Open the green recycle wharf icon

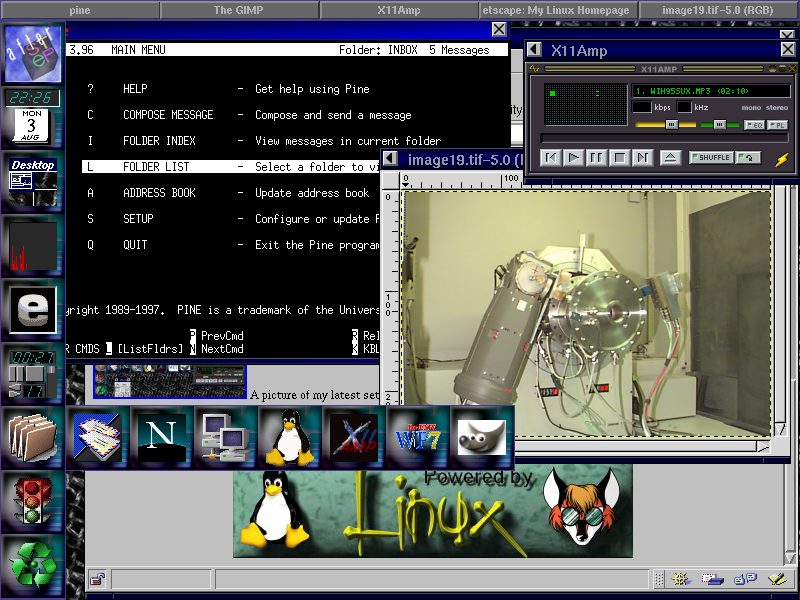tap(33, 566)
